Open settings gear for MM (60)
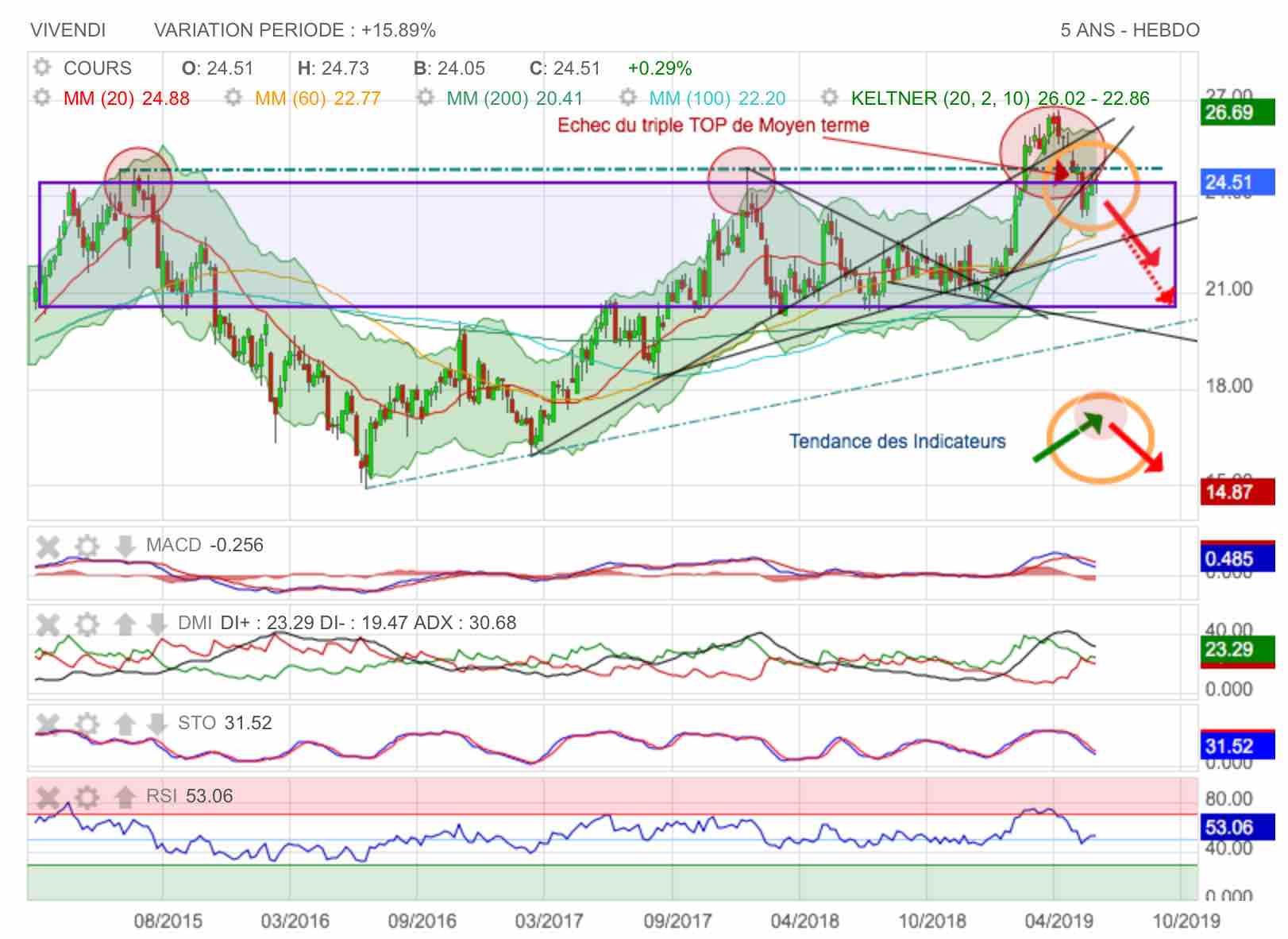This screenshot has height=939, width=1288. click(233, 98)
